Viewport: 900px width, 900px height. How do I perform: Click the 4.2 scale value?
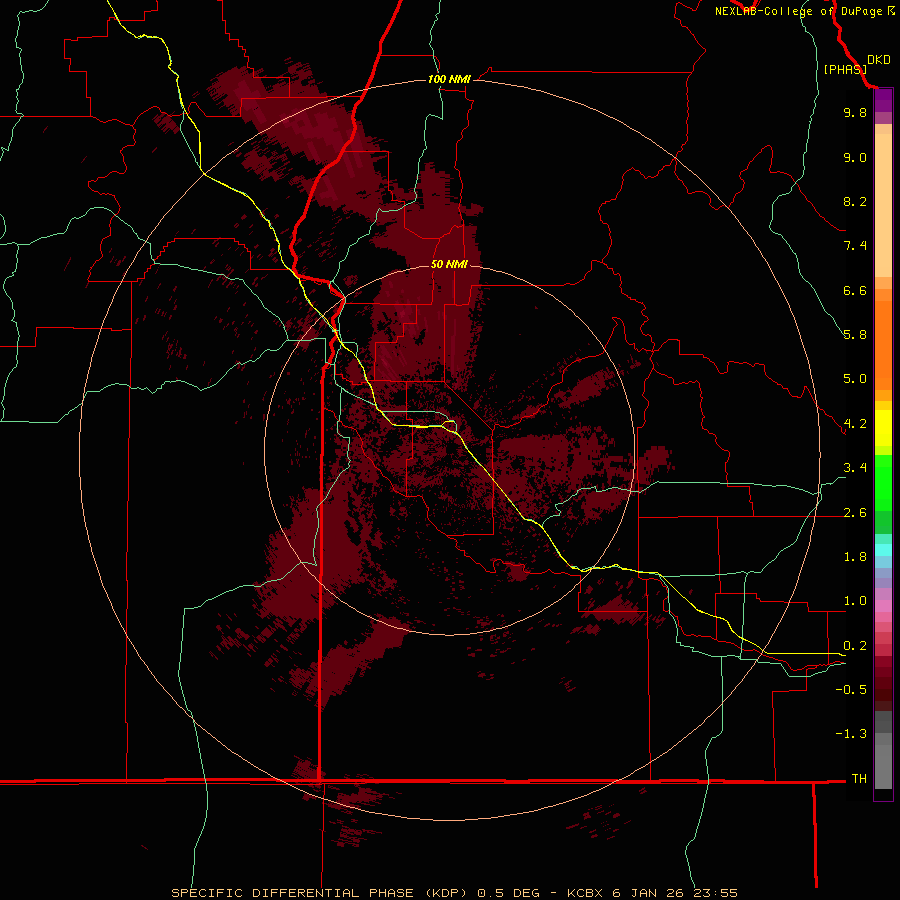(855, 424)
